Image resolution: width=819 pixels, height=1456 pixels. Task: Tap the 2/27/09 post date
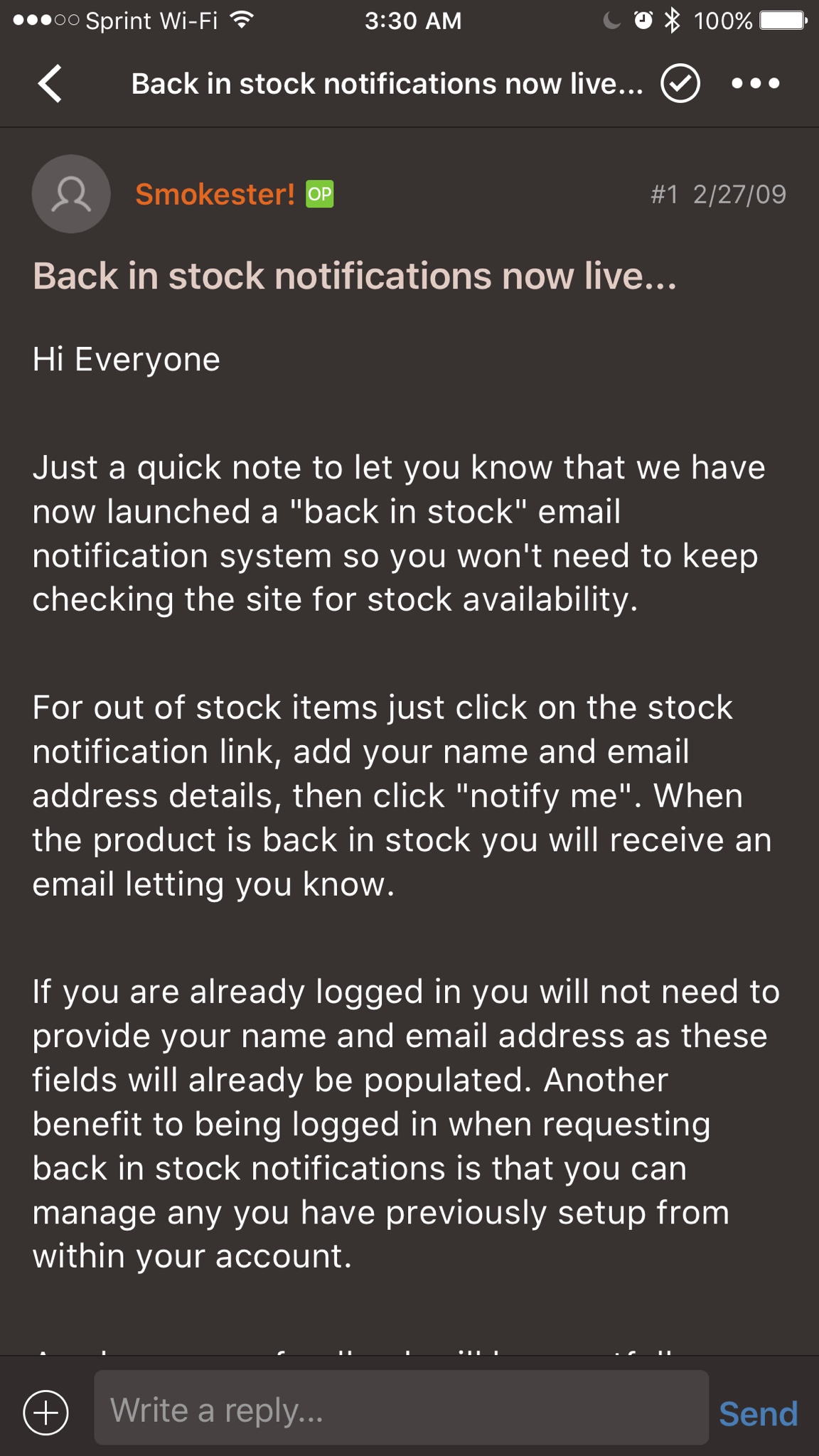(x=739, y=194)
